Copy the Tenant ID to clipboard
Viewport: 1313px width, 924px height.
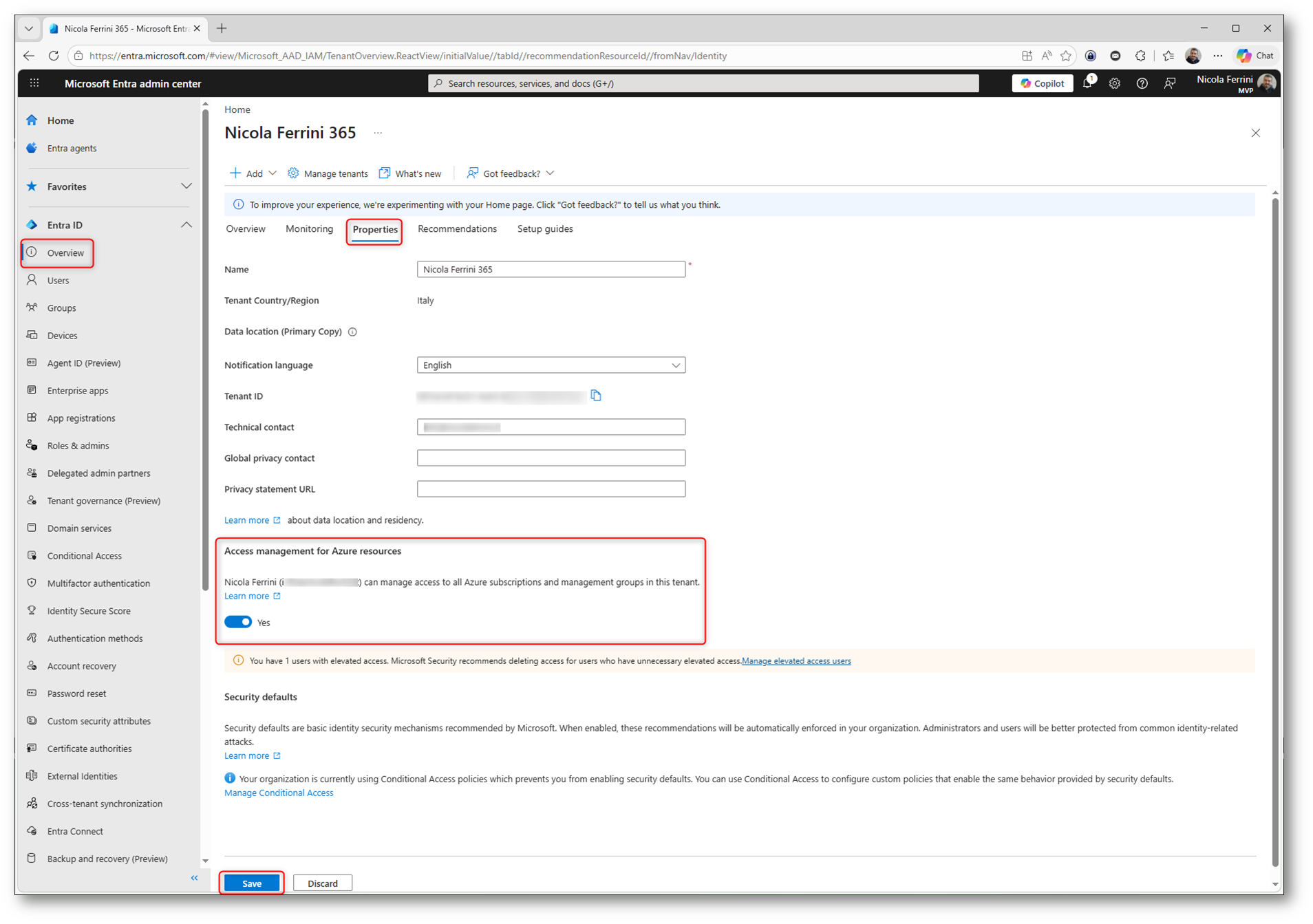[x=596, y=396]
